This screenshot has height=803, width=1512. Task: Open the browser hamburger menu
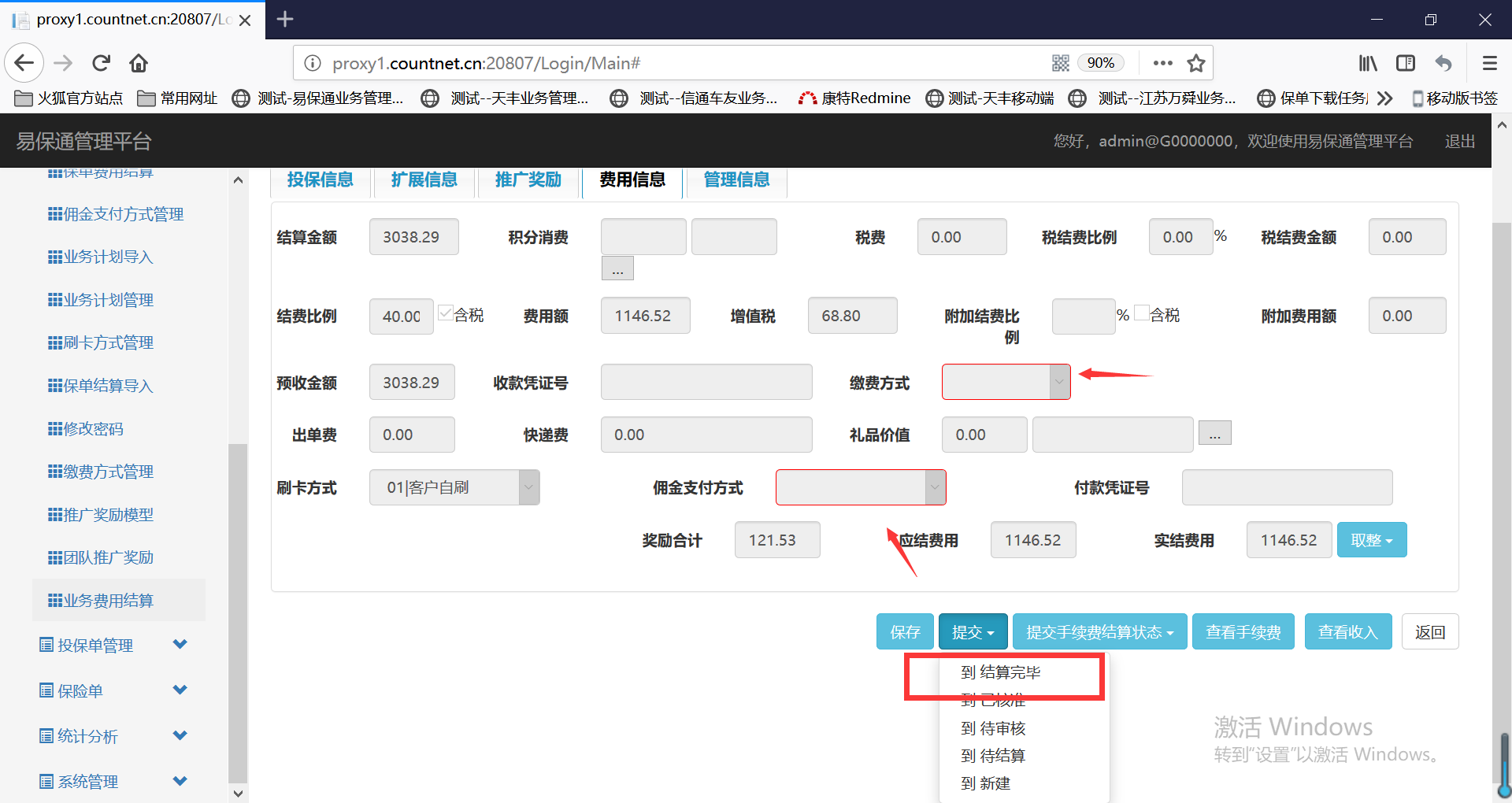(1489, 63)
